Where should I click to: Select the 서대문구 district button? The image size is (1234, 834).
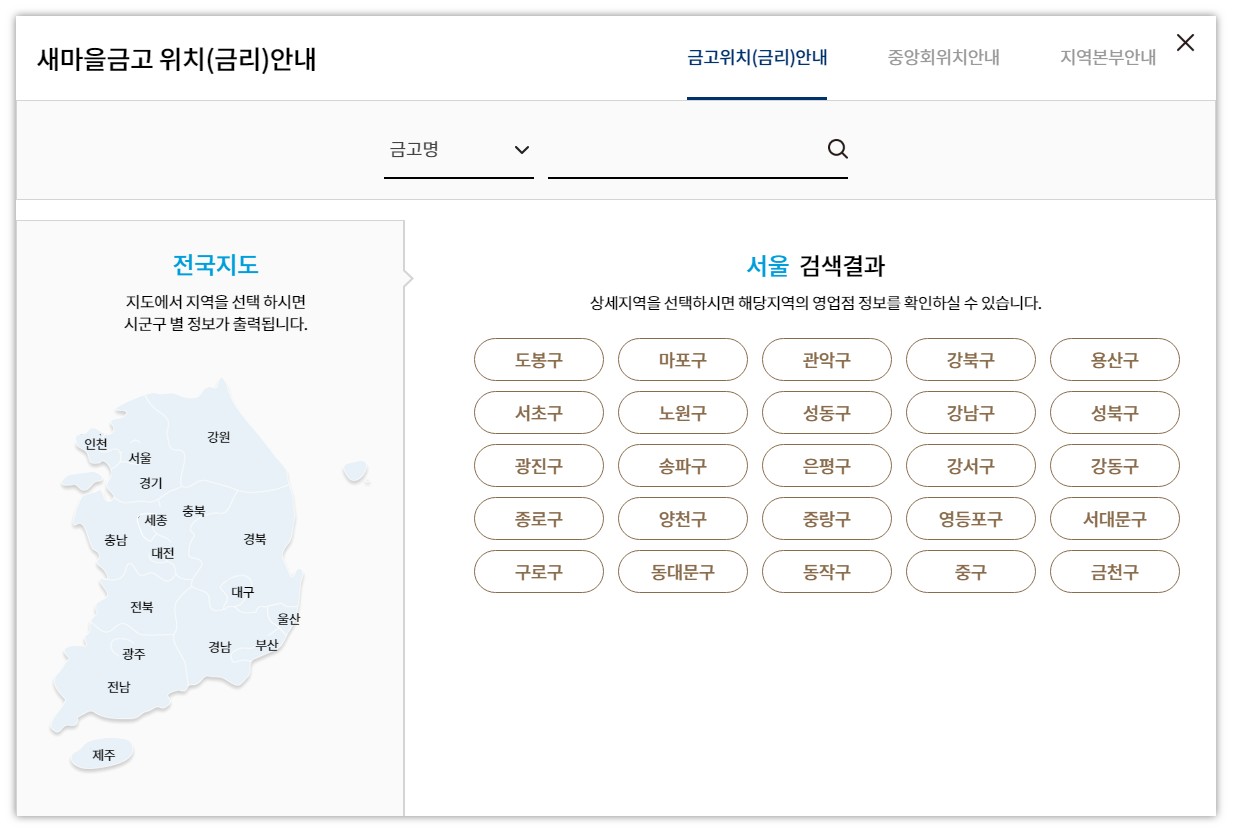1115,519
